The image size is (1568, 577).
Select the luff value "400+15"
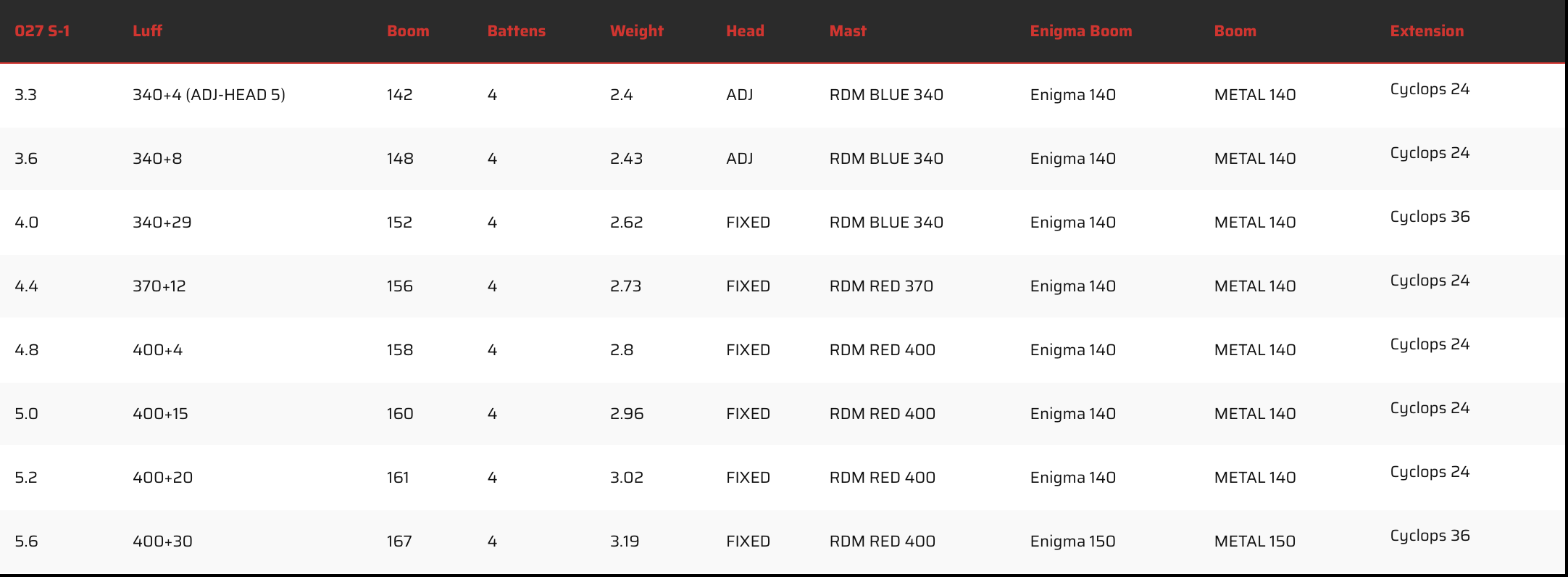coord(160,414)
